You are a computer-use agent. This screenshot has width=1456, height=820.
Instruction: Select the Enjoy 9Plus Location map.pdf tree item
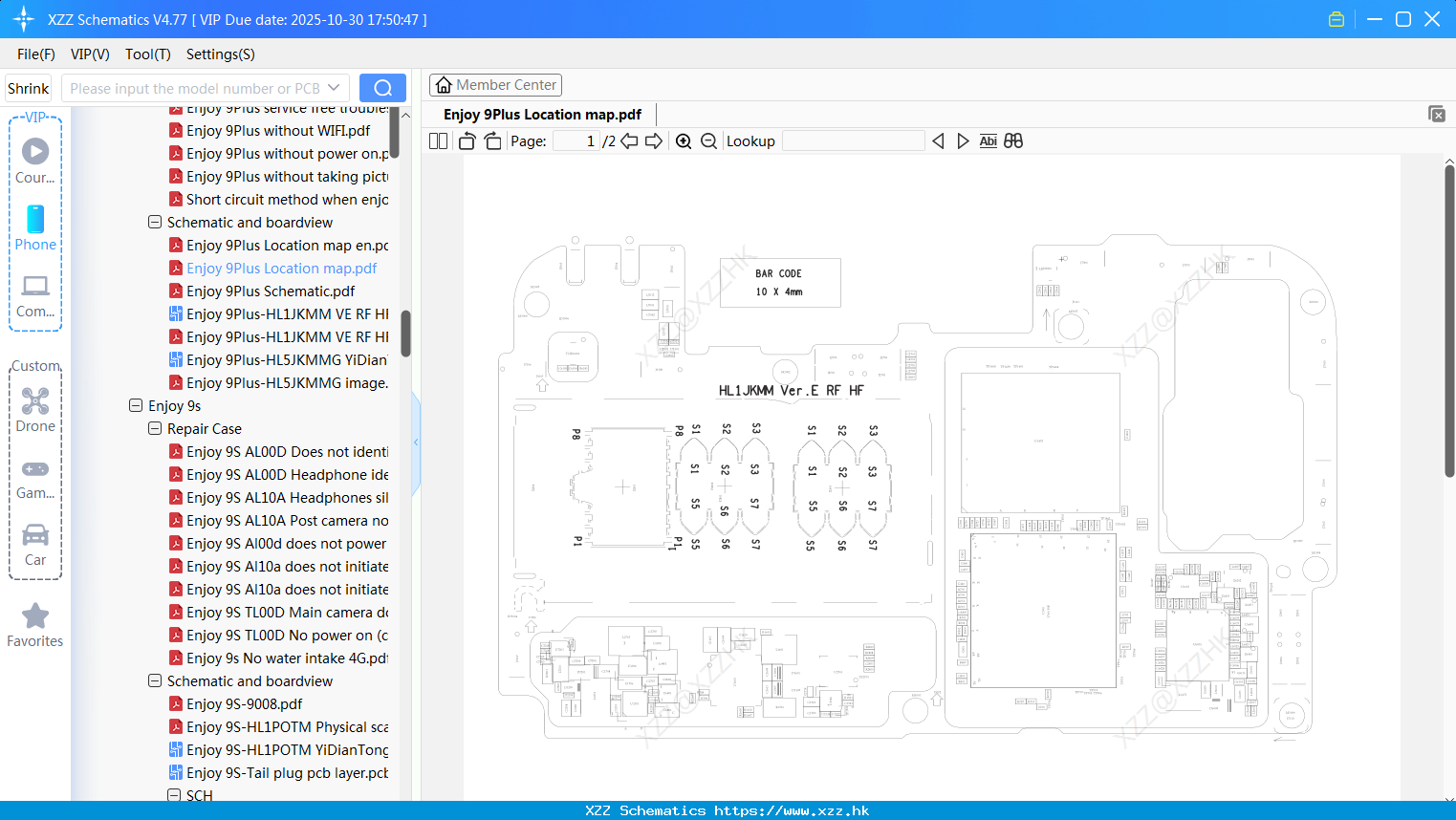coord(282,268)
